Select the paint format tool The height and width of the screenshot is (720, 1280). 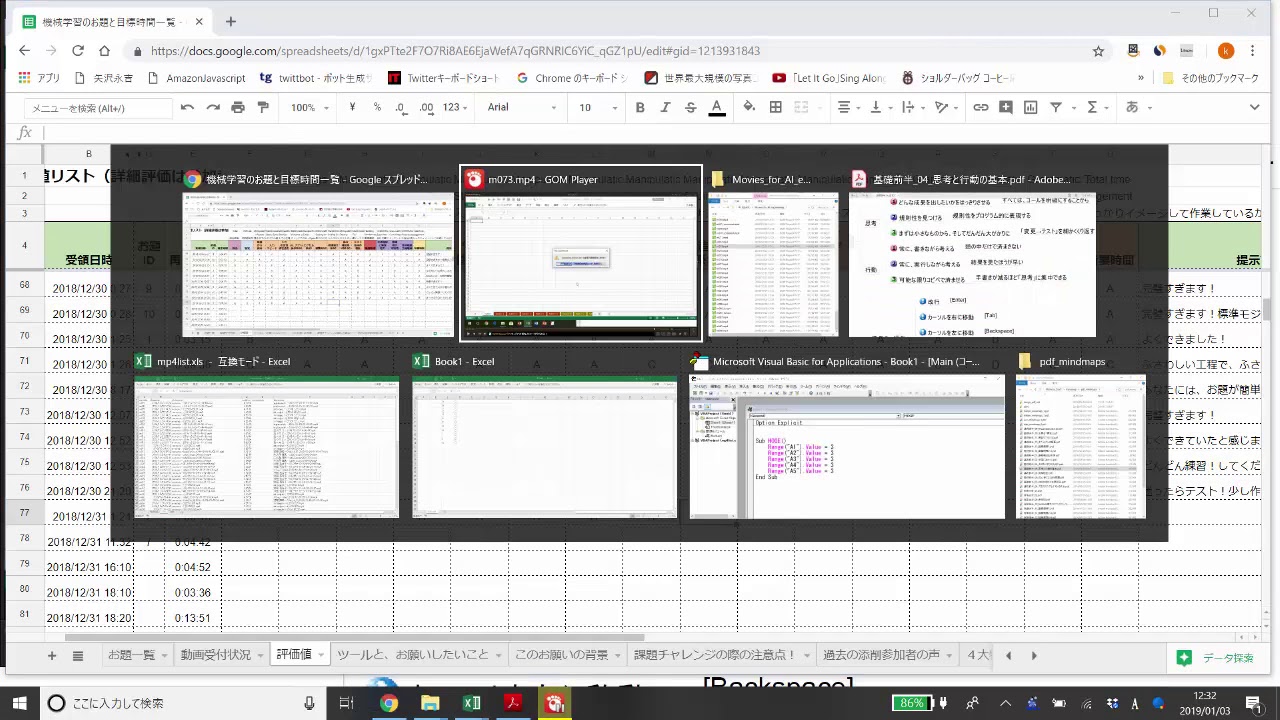point(263,107)
